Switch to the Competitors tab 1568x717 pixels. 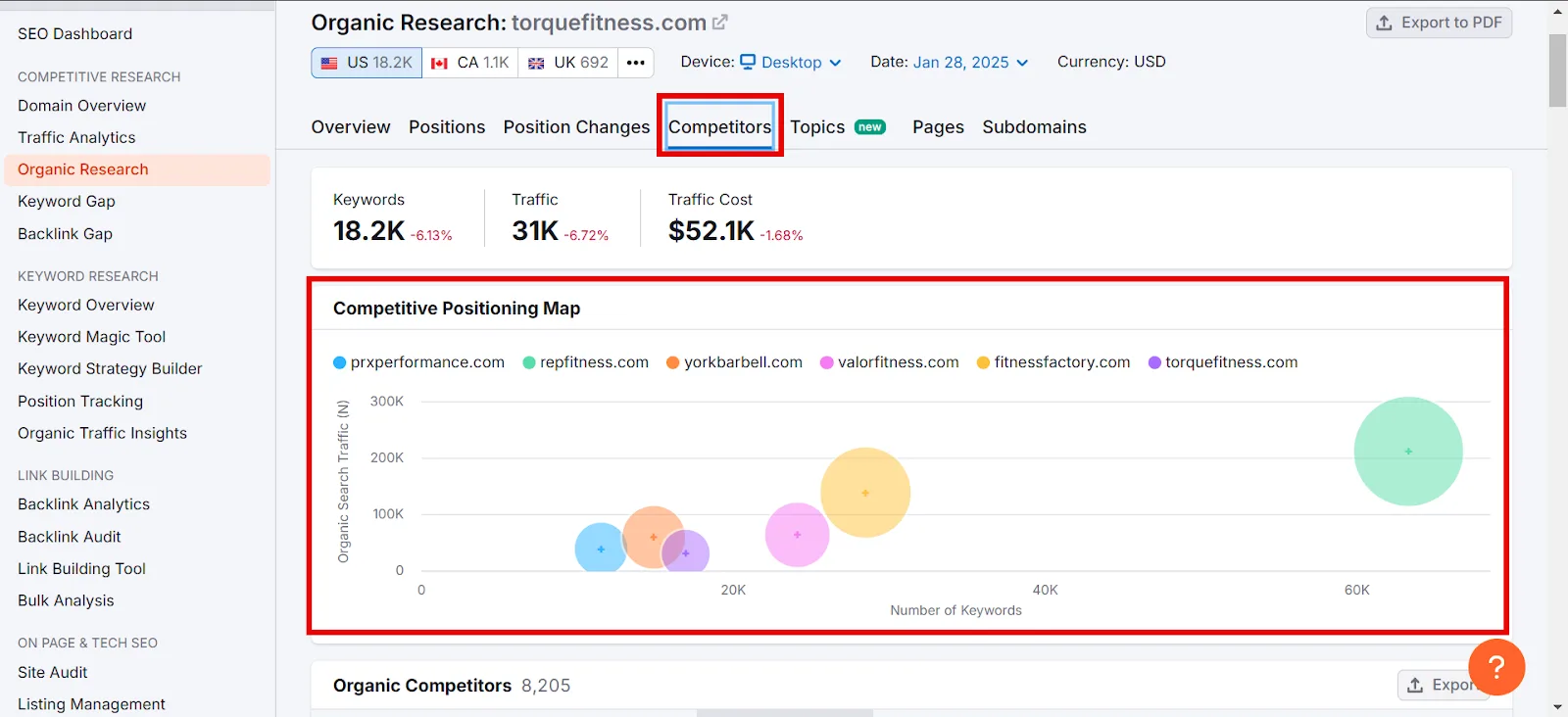pyautogui.click(x=720, y=127)
